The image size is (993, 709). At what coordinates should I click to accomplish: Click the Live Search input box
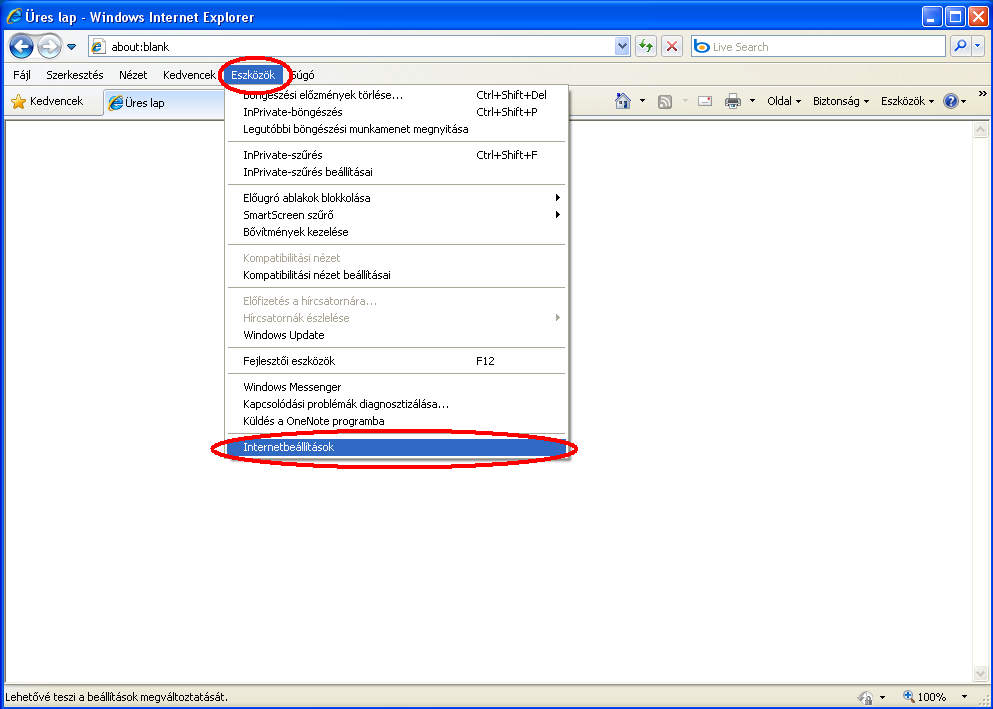(818, 46)
